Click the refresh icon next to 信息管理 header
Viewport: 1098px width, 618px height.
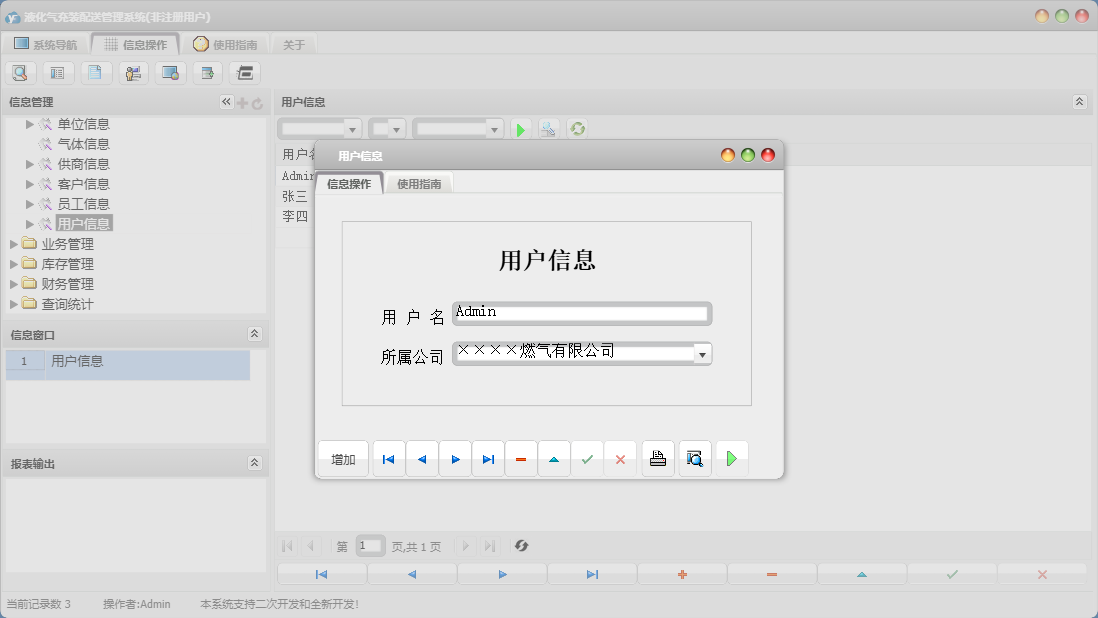258,101
